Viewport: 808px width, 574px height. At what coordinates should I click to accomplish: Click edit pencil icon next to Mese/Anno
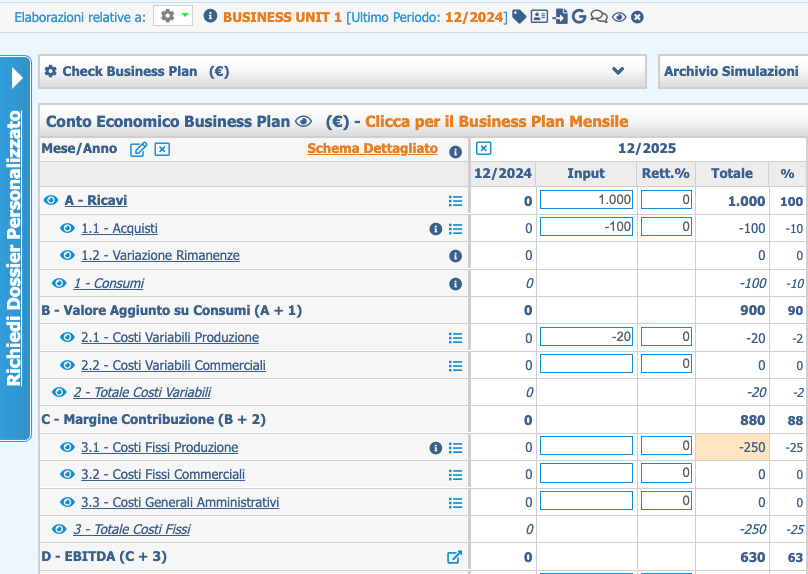coord(138,149)
